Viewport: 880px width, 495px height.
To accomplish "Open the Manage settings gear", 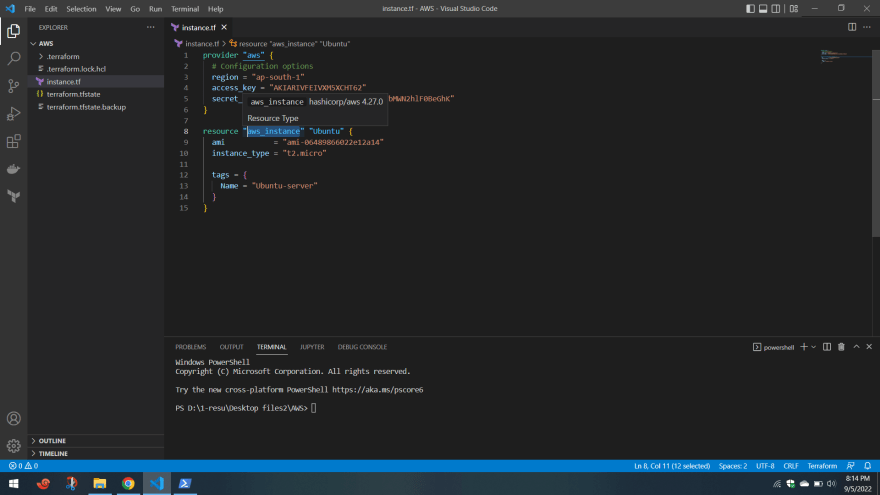I will pyautogui.click(x=13, y=446).
